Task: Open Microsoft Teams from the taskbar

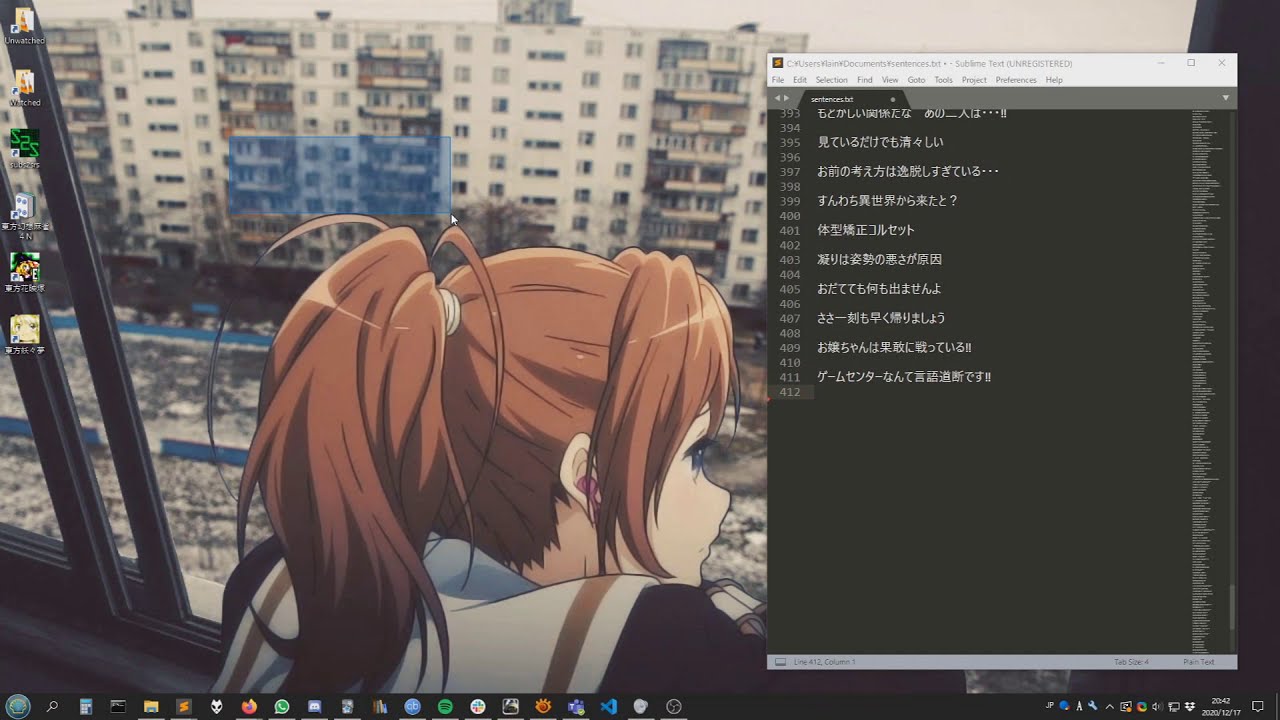Action: (x=576, y=706)
